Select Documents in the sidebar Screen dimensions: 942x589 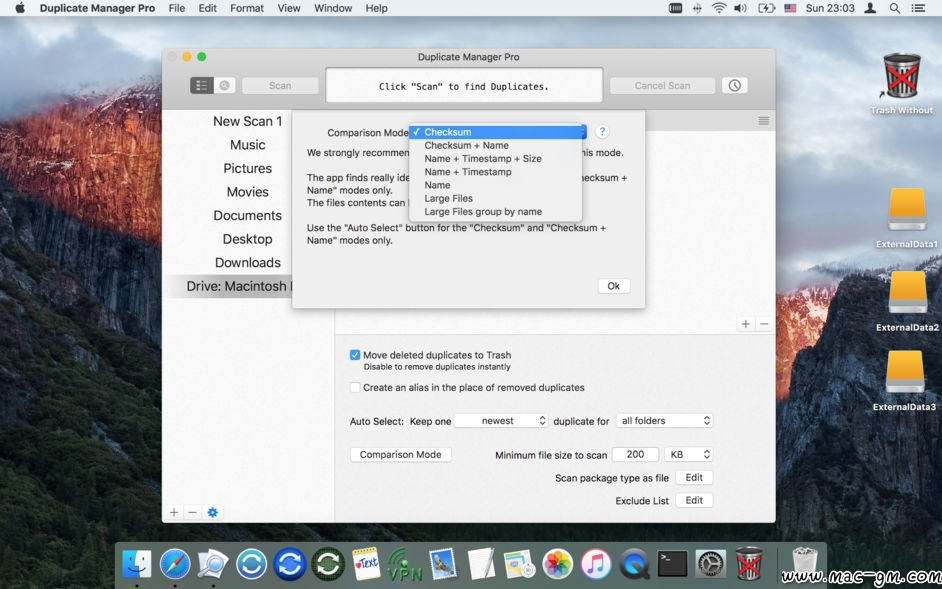(248, 215)
